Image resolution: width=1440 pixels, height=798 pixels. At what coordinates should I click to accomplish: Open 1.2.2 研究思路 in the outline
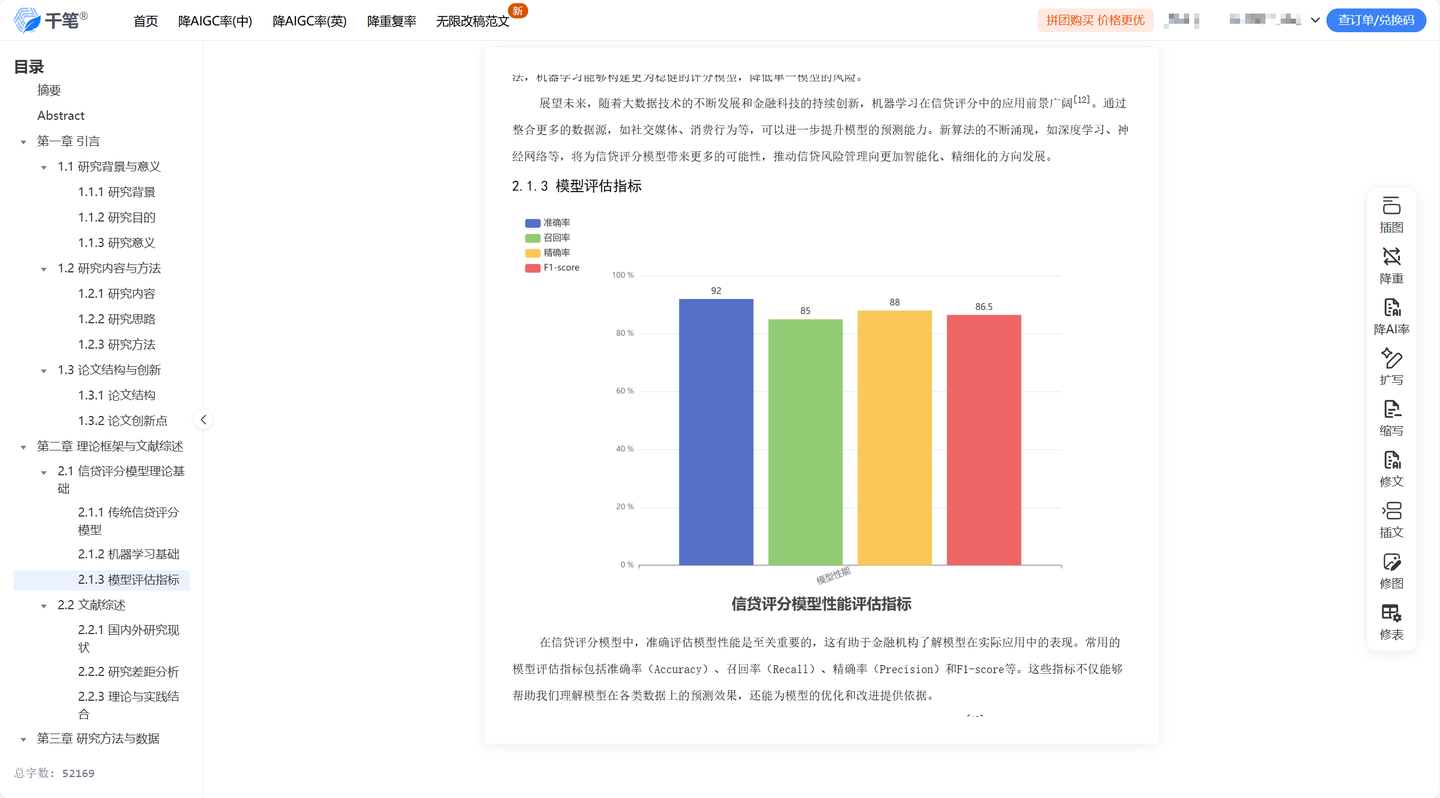coord(117,319)
